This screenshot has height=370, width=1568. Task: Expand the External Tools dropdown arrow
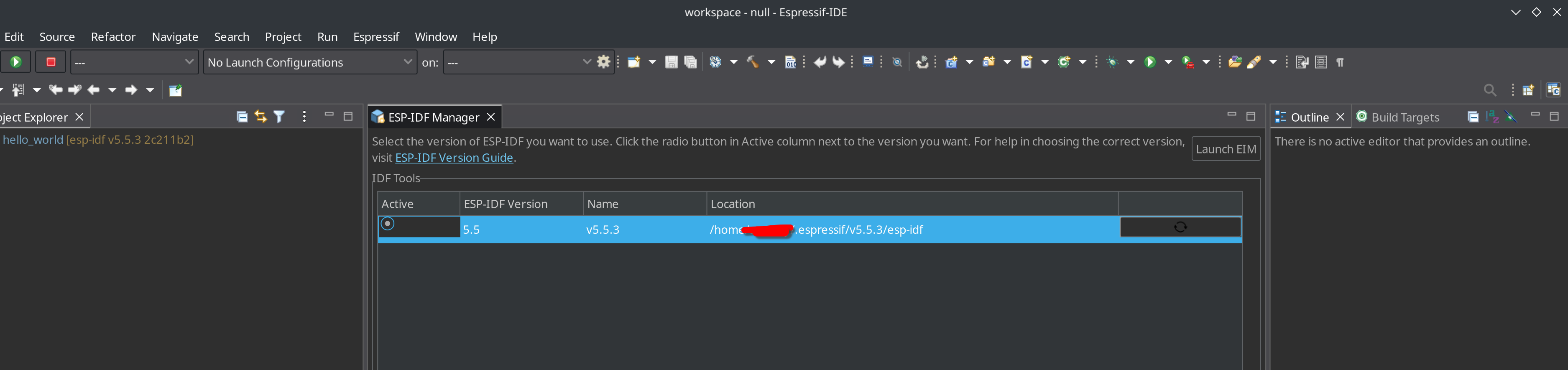(1206, 62)
